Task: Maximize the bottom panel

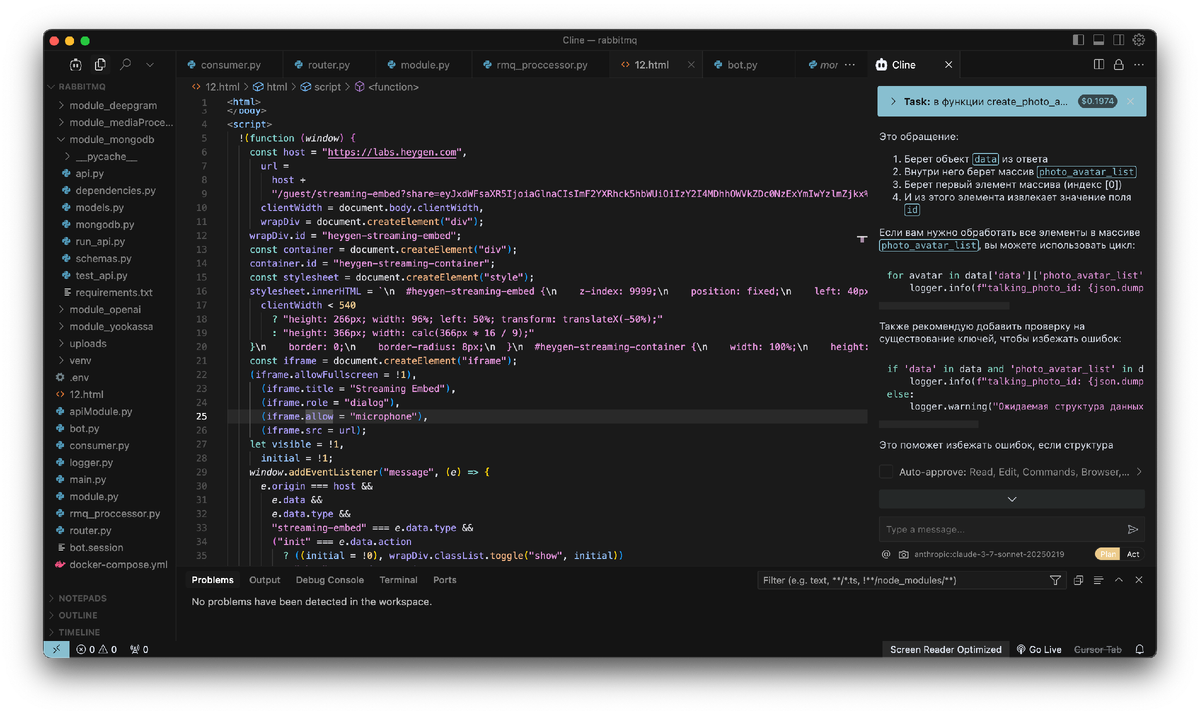Action: 1119,580
